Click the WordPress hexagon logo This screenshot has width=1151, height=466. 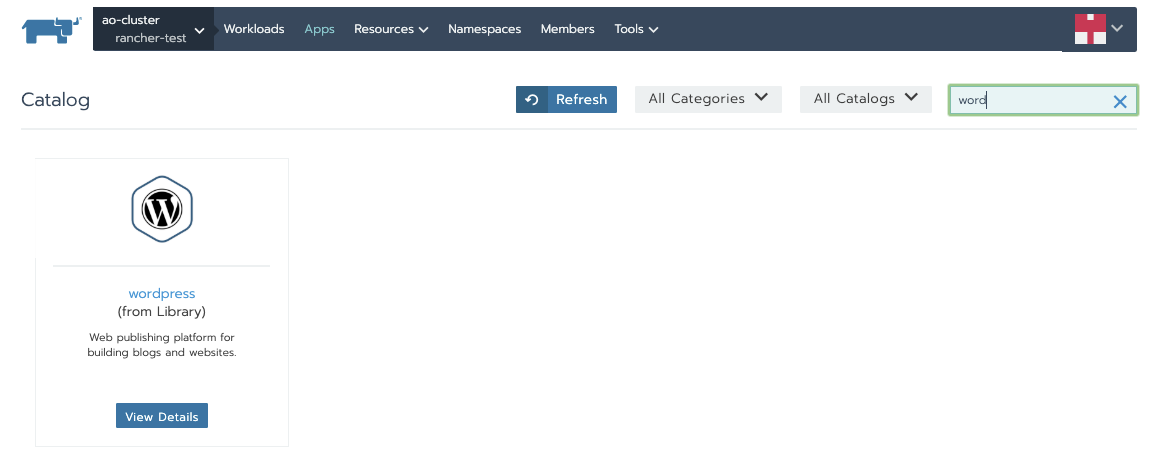161,210
